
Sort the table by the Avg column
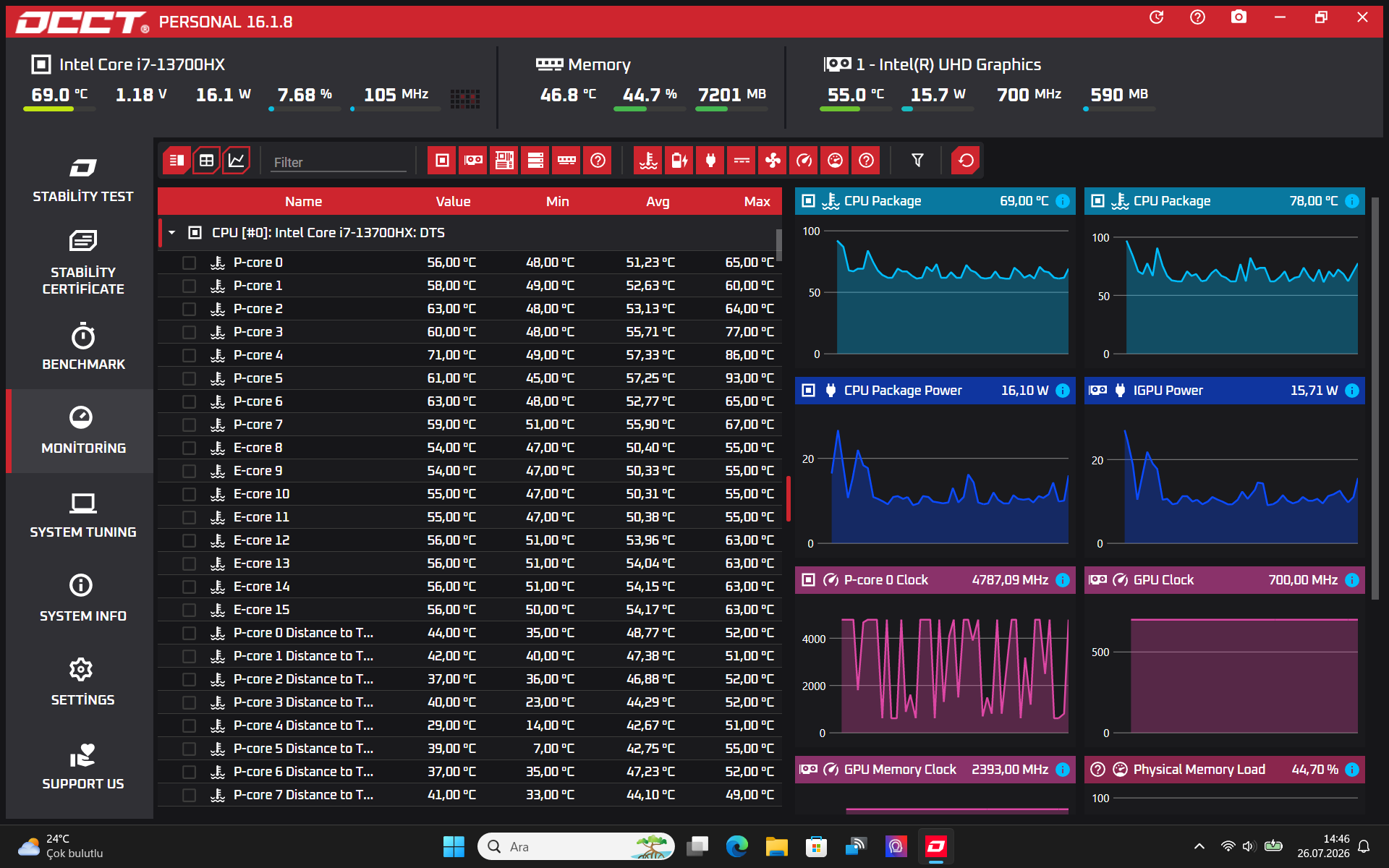(x=658, y=202)
